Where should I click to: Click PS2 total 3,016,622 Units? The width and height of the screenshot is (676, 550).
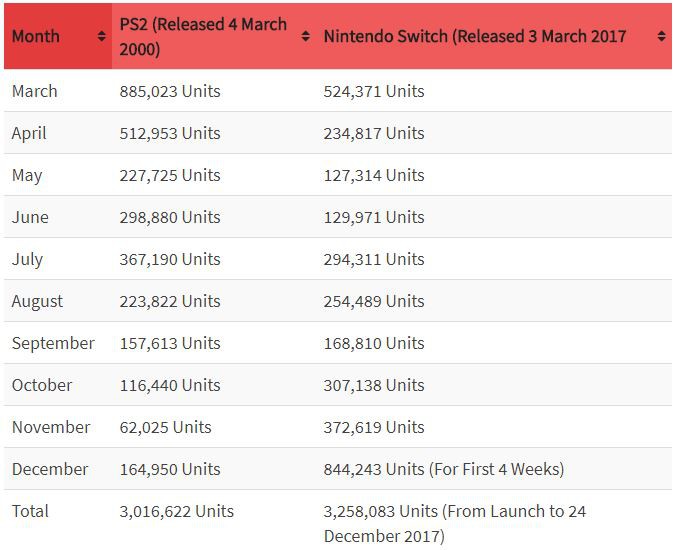point(176,511)
